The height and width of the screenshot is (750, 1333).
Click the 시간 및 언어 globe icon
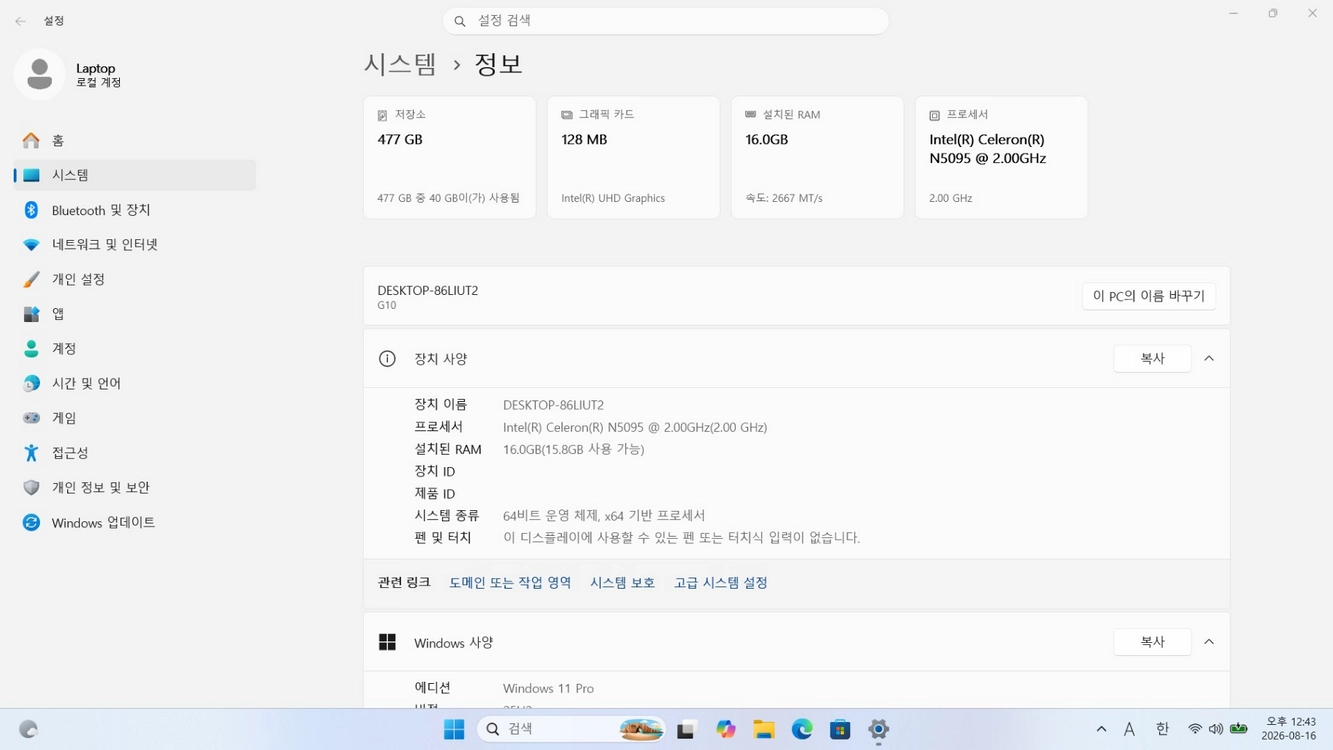[x=32, y=383]
